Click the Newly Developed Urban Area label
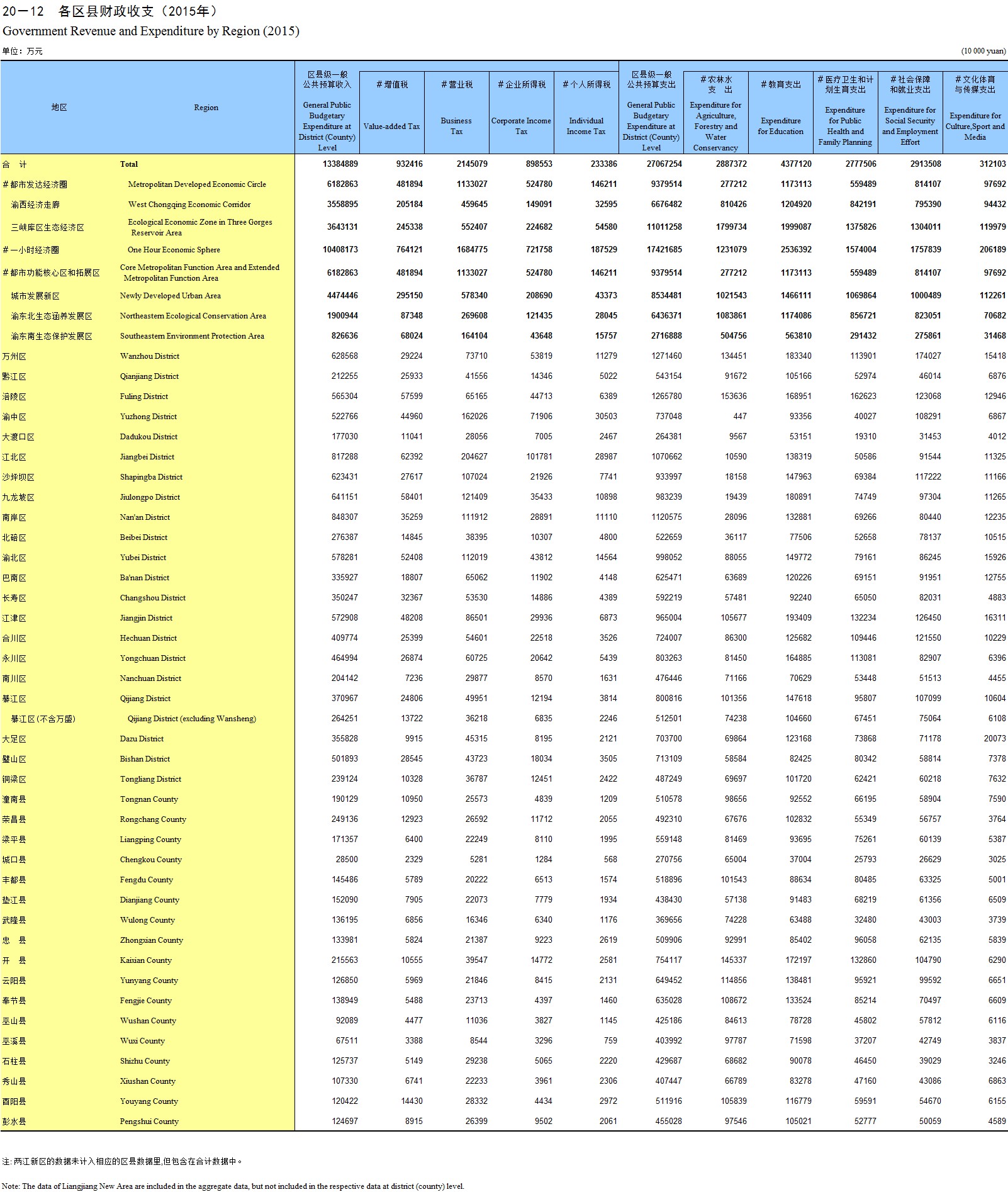The width and height of the screenshot is (1008, 1192). click(x=170, y=296)
